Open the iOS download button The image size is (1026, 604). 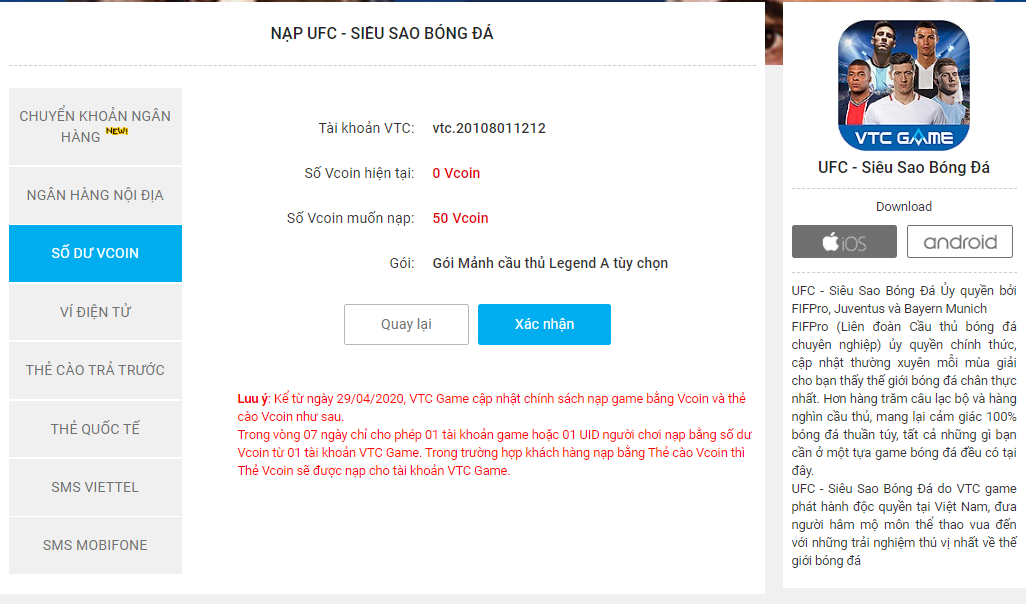(x=844, y=241)
